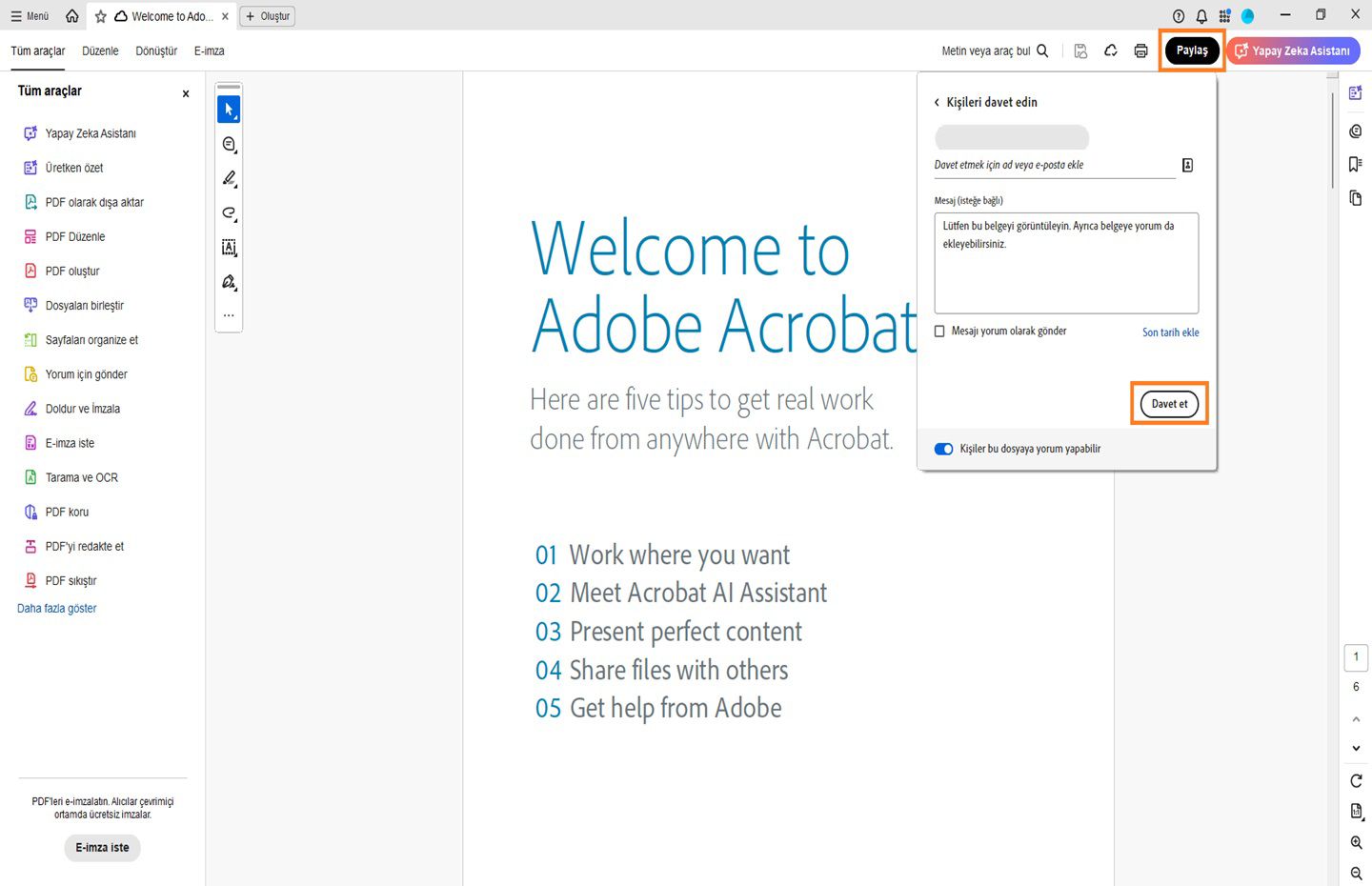Star the document with favorite icon
The width and height of the screenshot is (1372, 886).
(x=101, y=16)
